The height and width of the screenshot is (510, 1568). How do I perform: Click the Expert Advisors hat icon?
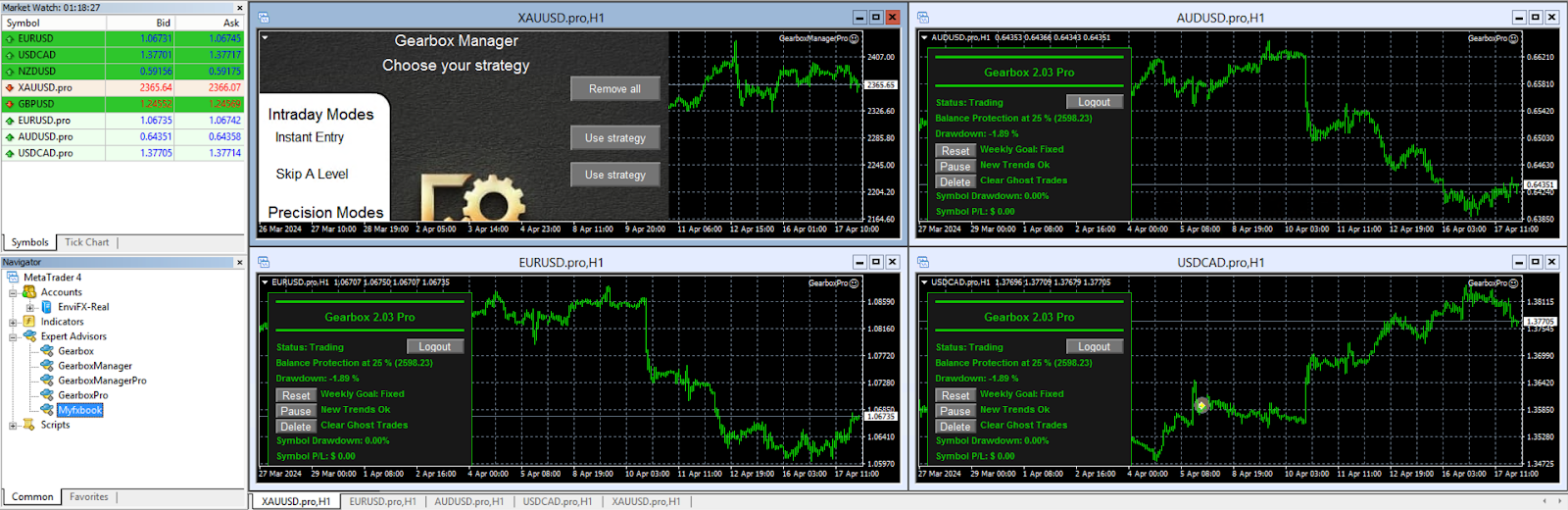29,336
